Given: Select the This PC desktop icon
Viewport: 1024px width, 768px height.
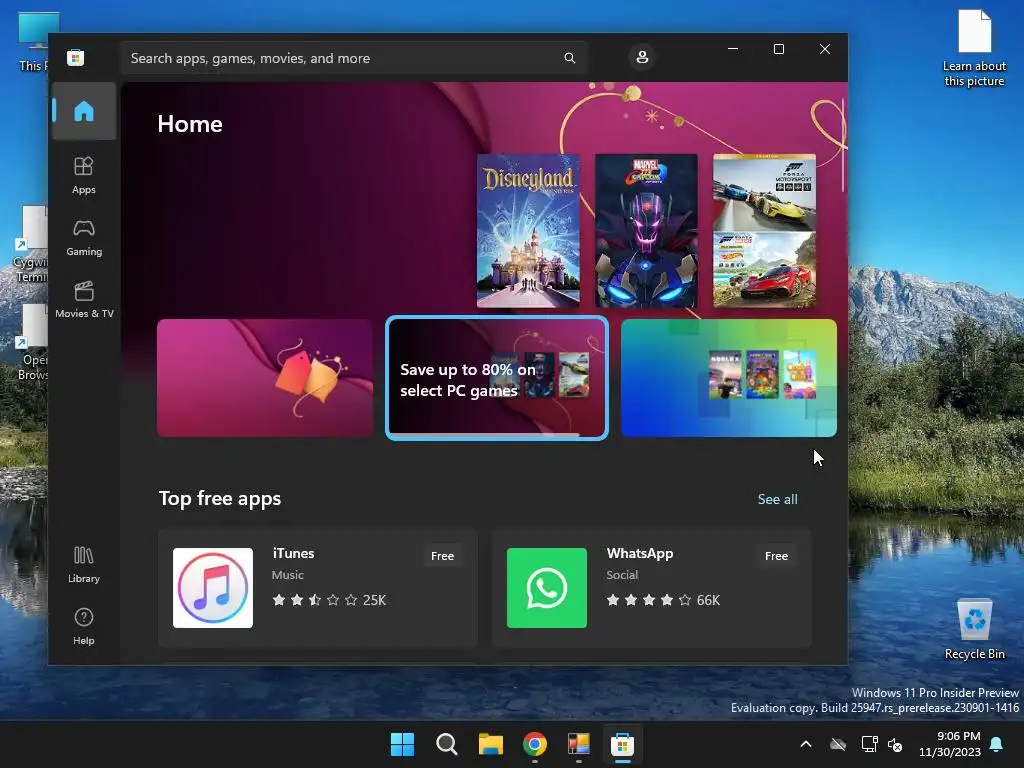Looking at the screenshot, I should click(x=33, y=42).
